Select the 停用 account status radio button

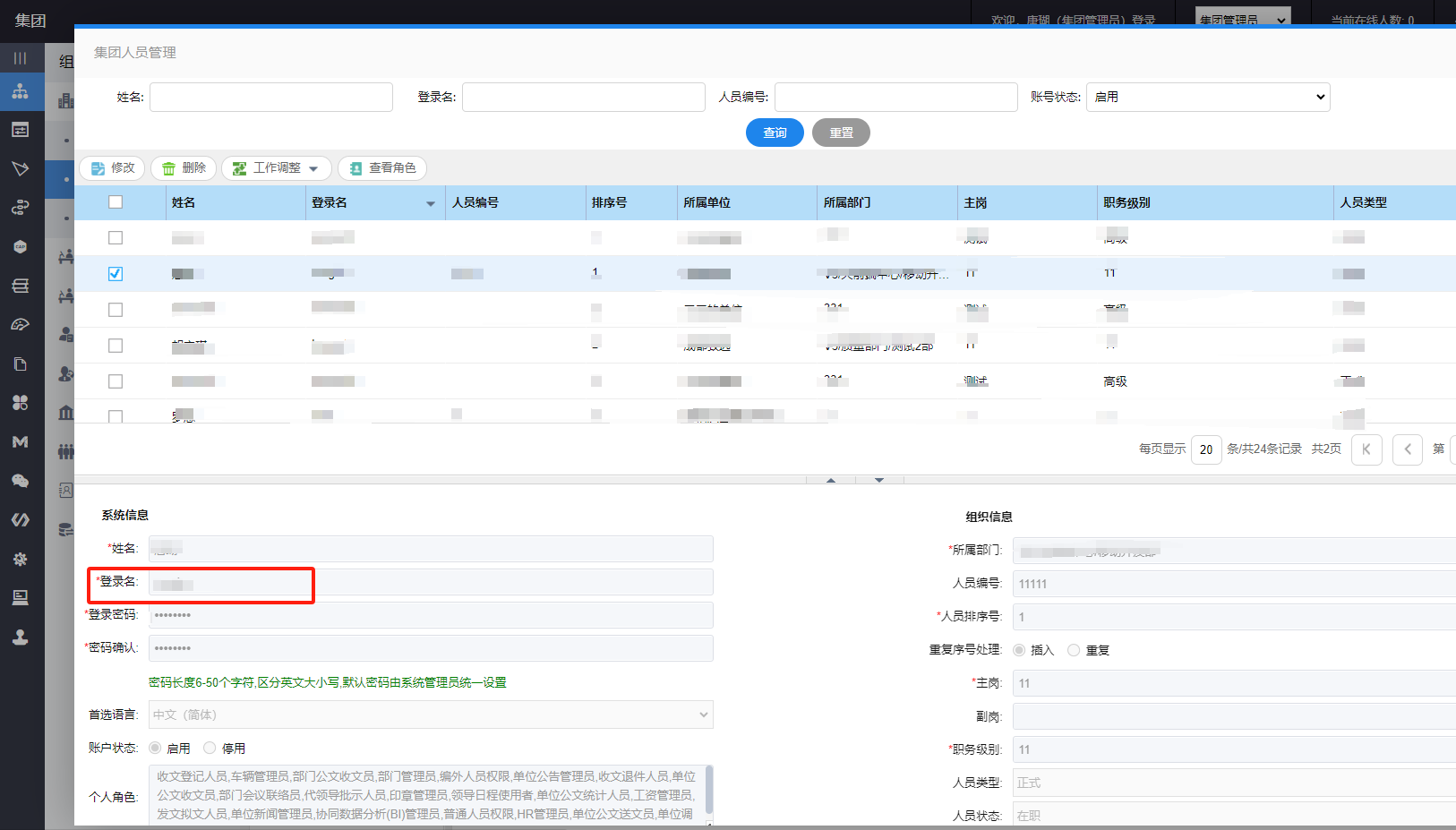(x=210, y=748)
